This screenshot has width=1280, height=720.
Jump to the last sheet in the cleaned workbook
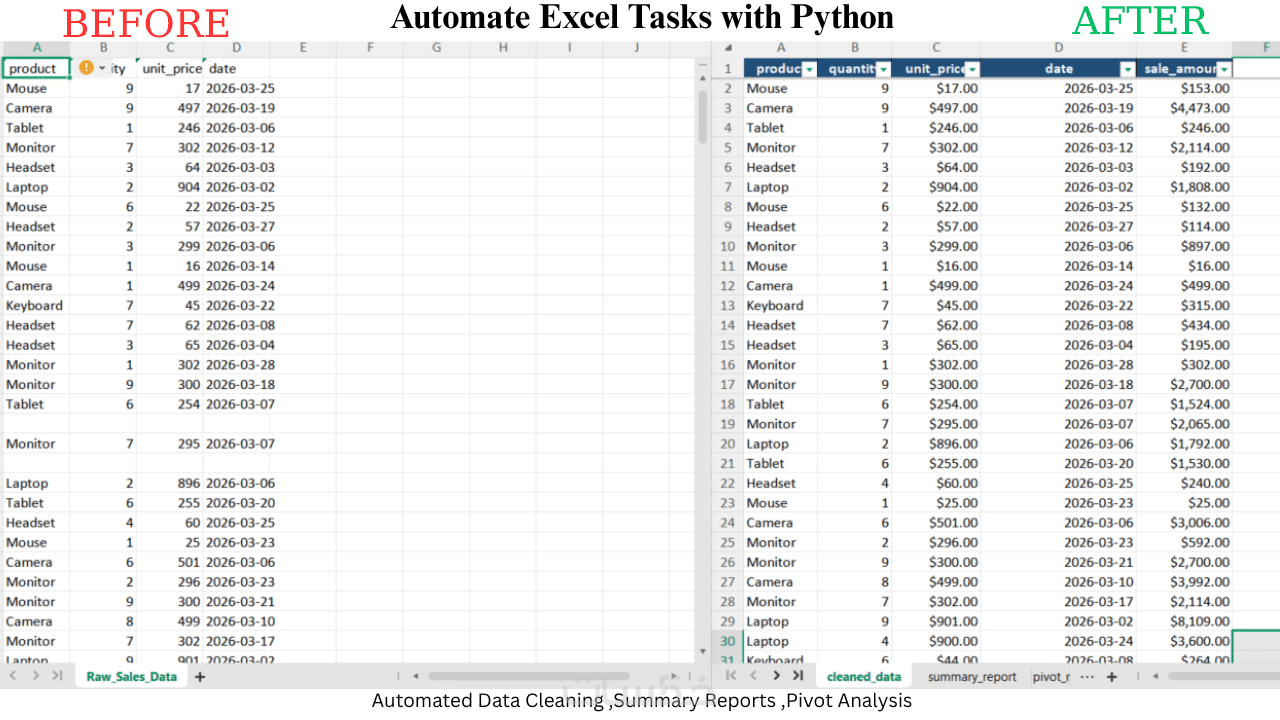pyautogui.click(x=798, y=677)
